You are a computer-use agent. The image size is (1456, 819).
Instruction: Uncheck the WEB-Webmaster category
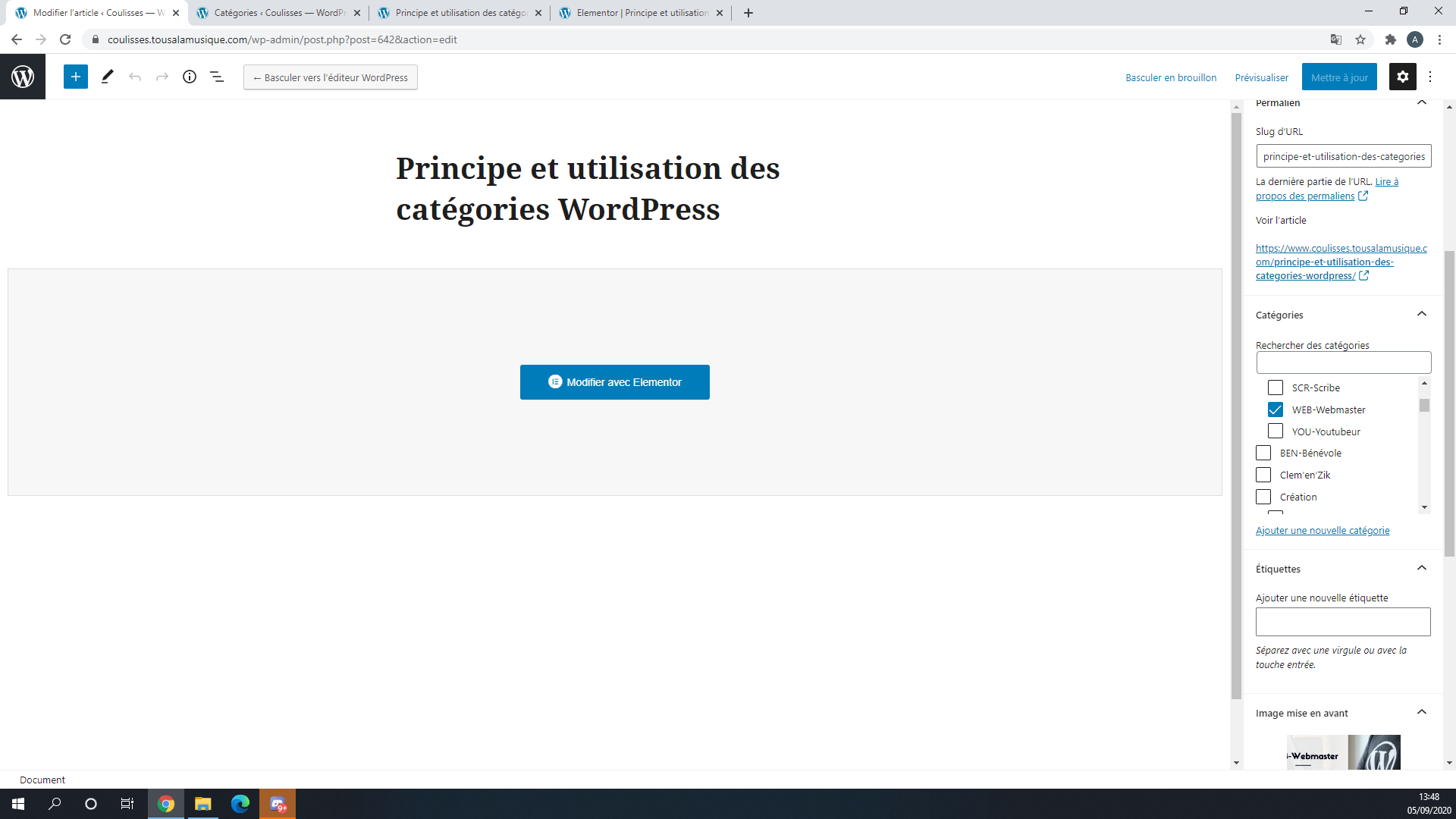1276,409
